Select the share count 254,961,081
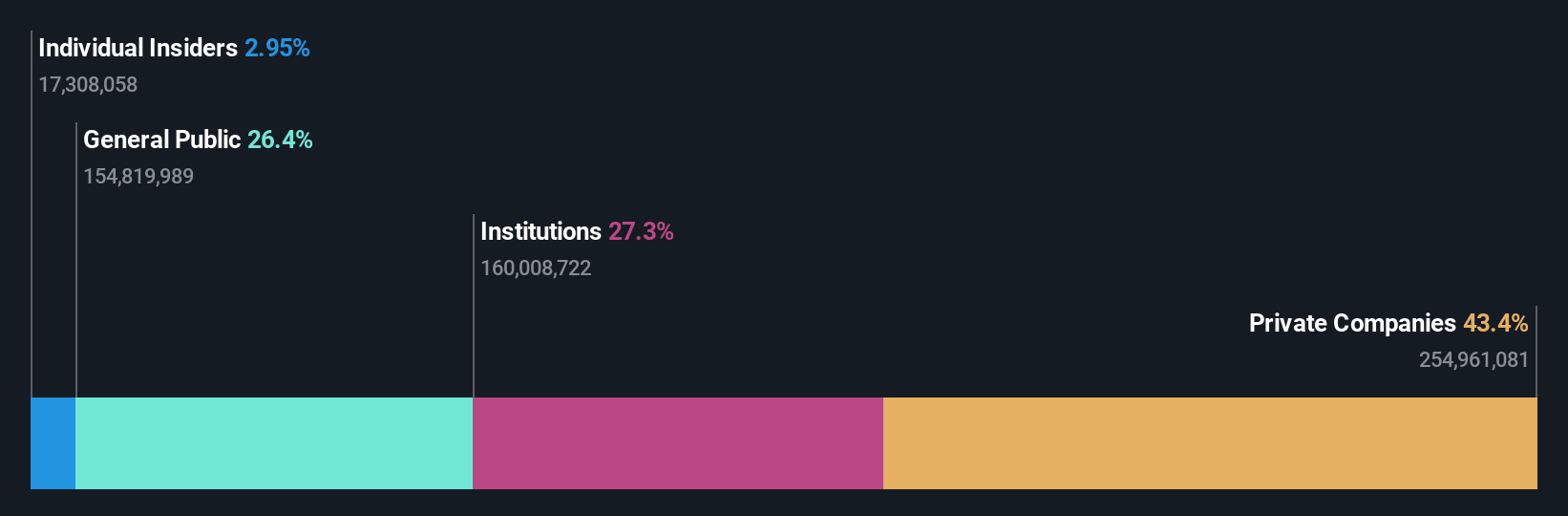This screenshot has width=1568, height=516. pos(1473,360)
